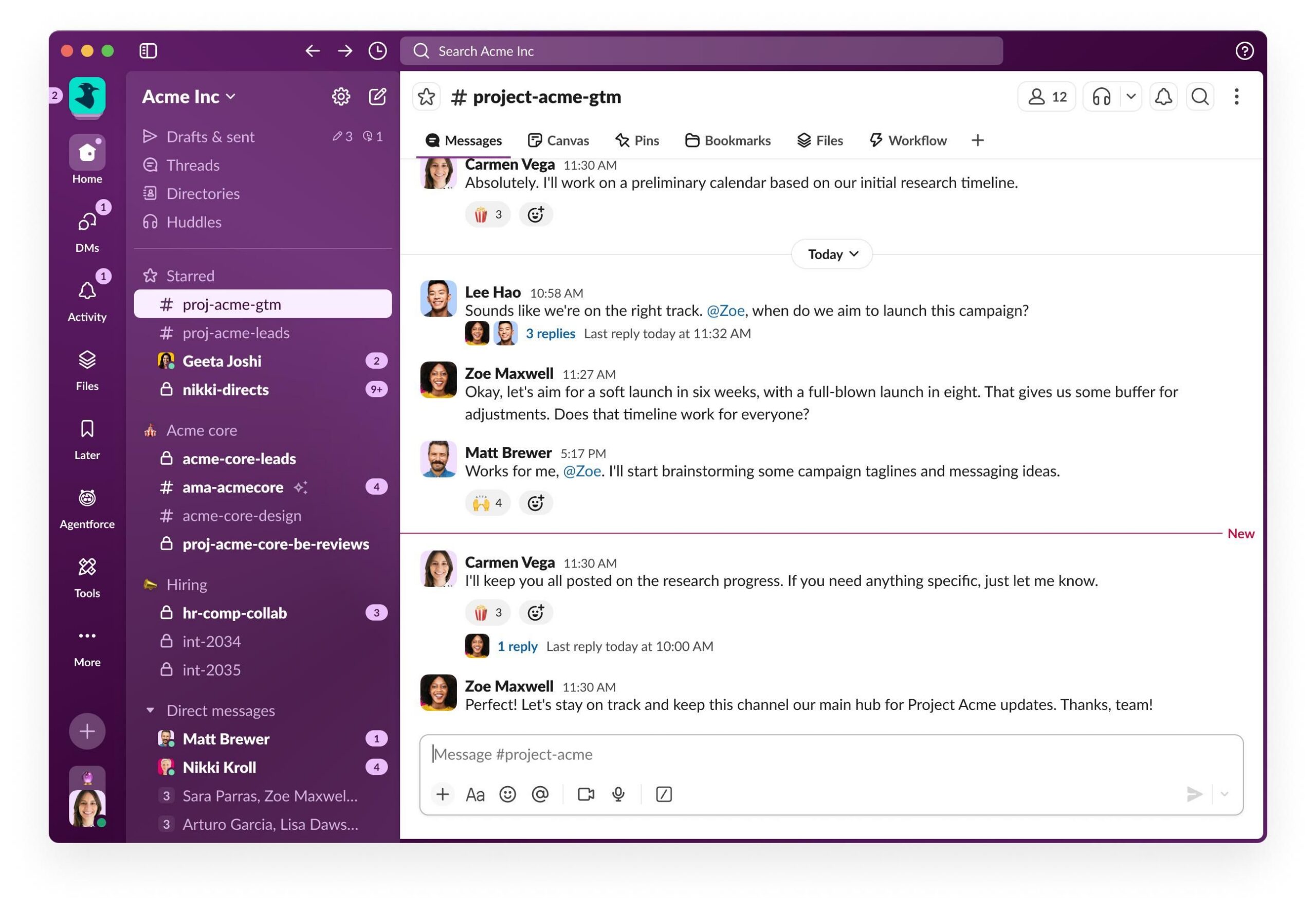Toggle raised hands reaction on Matt's message
Screen dimensions: 1316x910
[x=487, y=502]
